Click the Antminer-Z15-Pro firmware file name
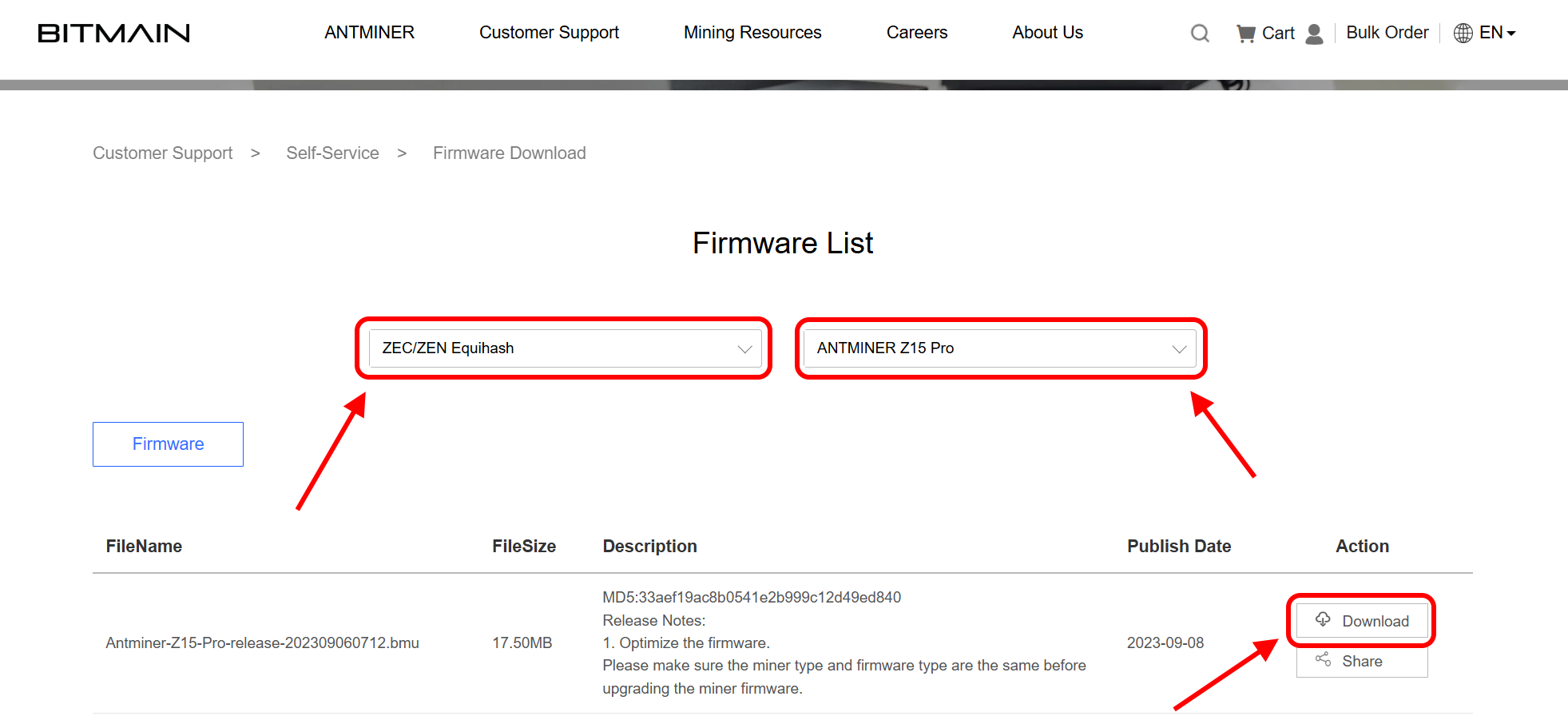This screenshot has width=1568, height=724. (x=262, y=643)
